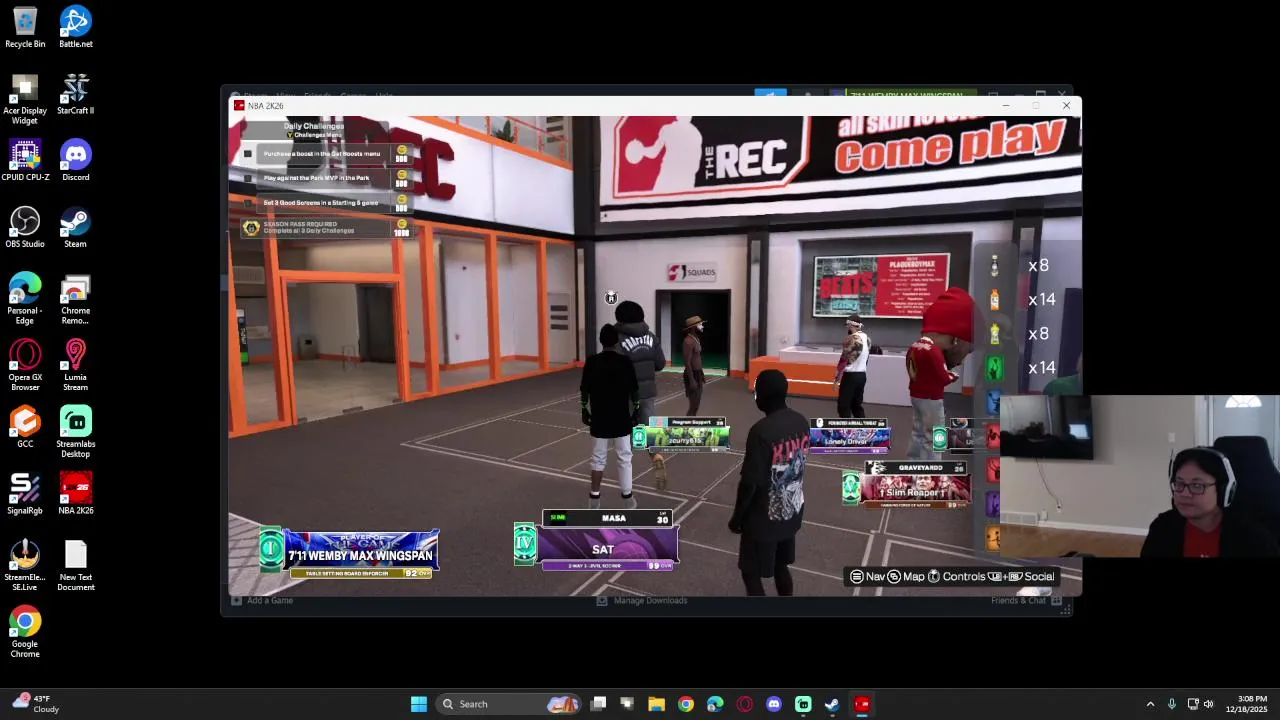This screenshot has height=720, width=1280.
Task: Open the weather widget showing 43°F
Action: [x=37, y=704]
